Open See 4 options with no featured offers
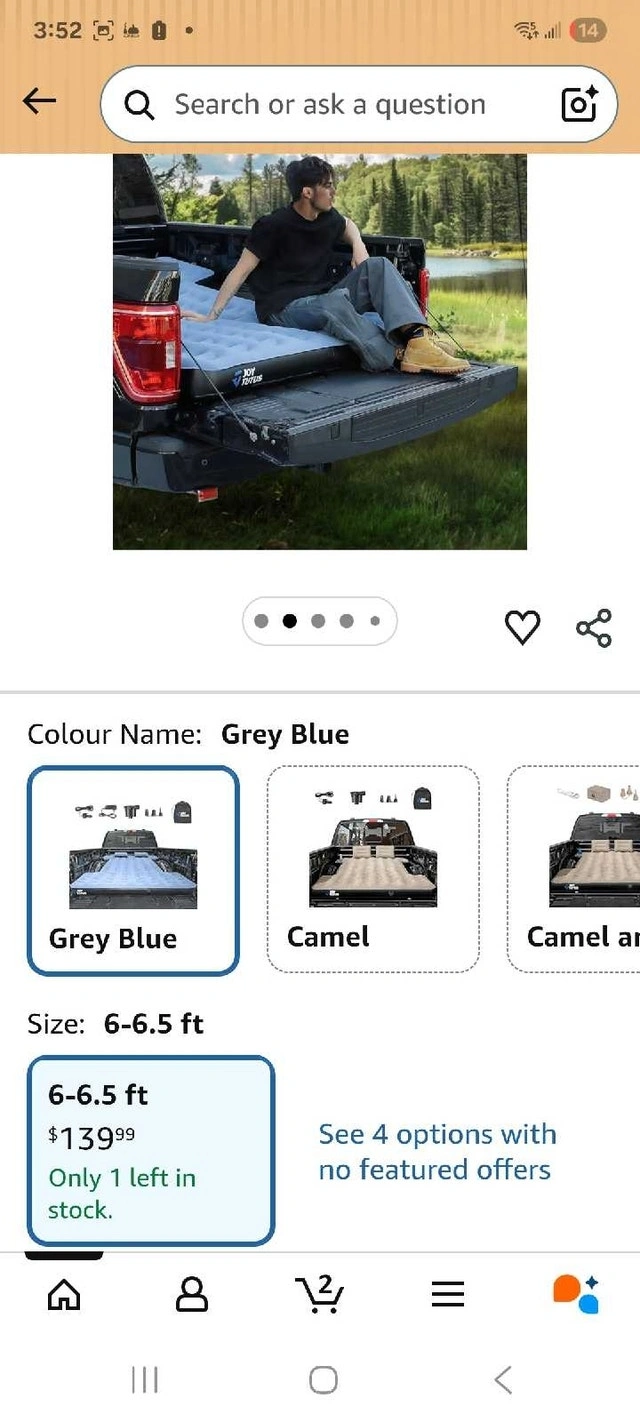Image resolution: width=640 pixels, height=1422 pixels. point(437,1152)
